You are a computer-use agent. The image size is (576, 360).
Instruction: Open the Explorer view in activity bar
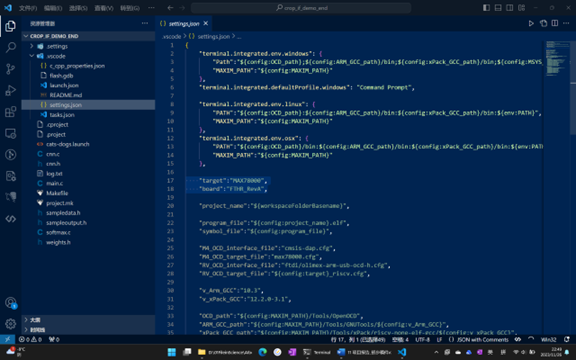(10, 26)
